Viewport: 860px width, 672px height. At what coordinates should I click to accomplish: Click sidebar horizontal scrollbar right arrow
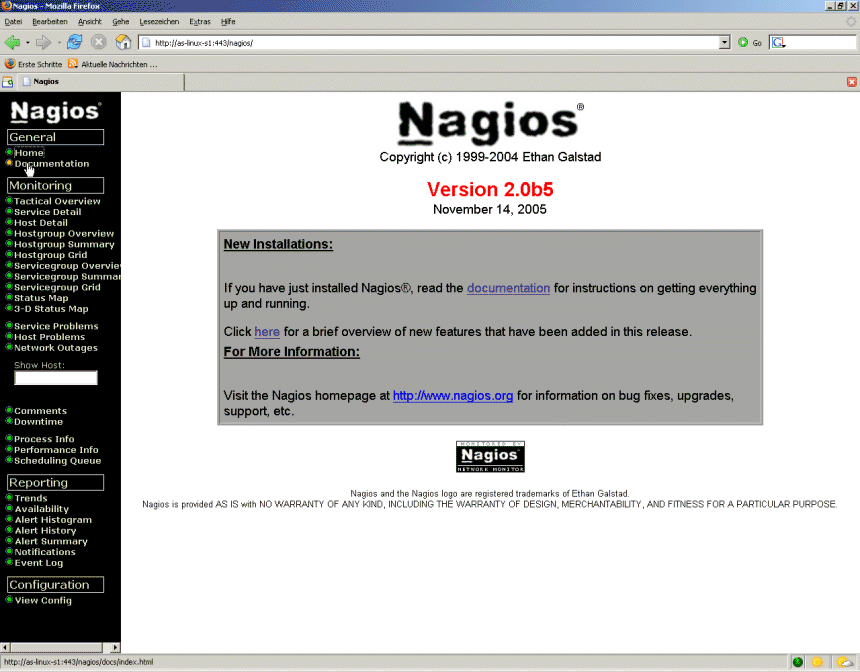(x=115, y=647)
